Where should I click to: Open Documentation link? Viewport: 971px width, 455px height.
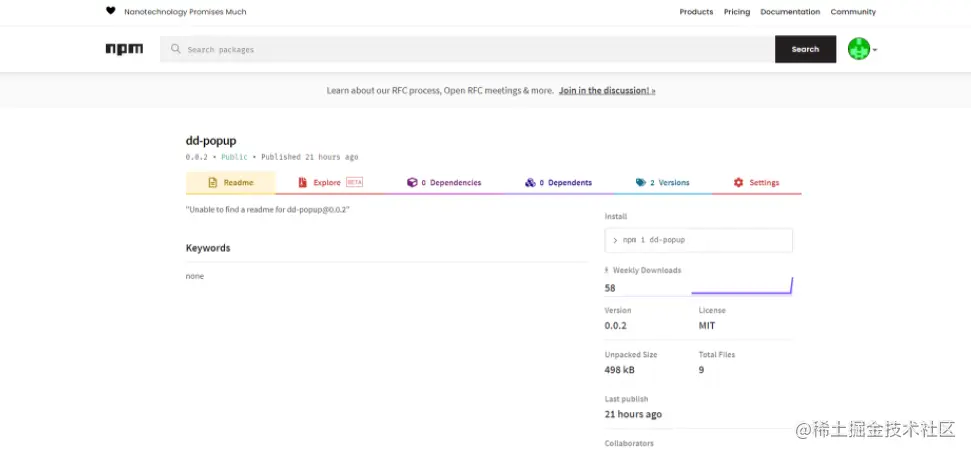tap(790, 12)
